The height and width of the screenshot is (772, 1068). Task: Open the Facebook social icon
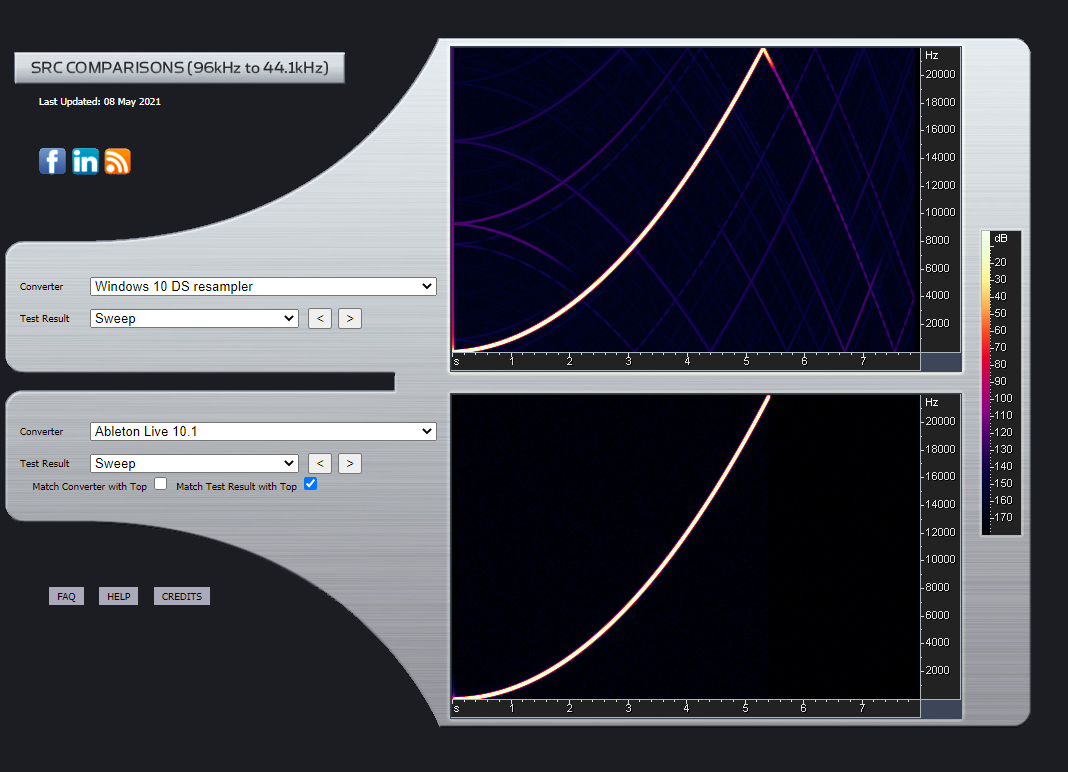(x=52, y=161)
